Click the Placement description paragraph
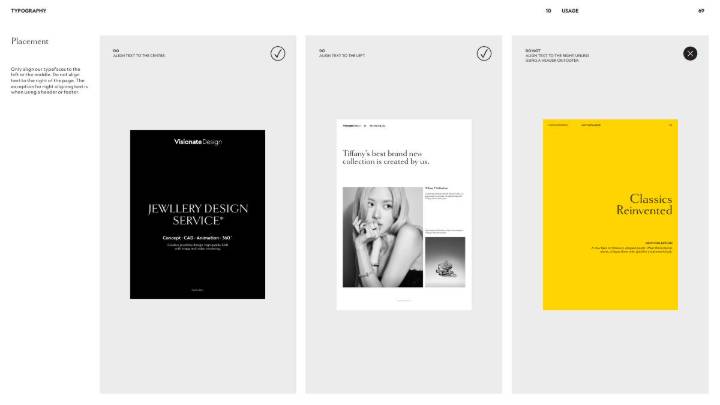This screenshot has height=405, width=720. pos(49,80)
